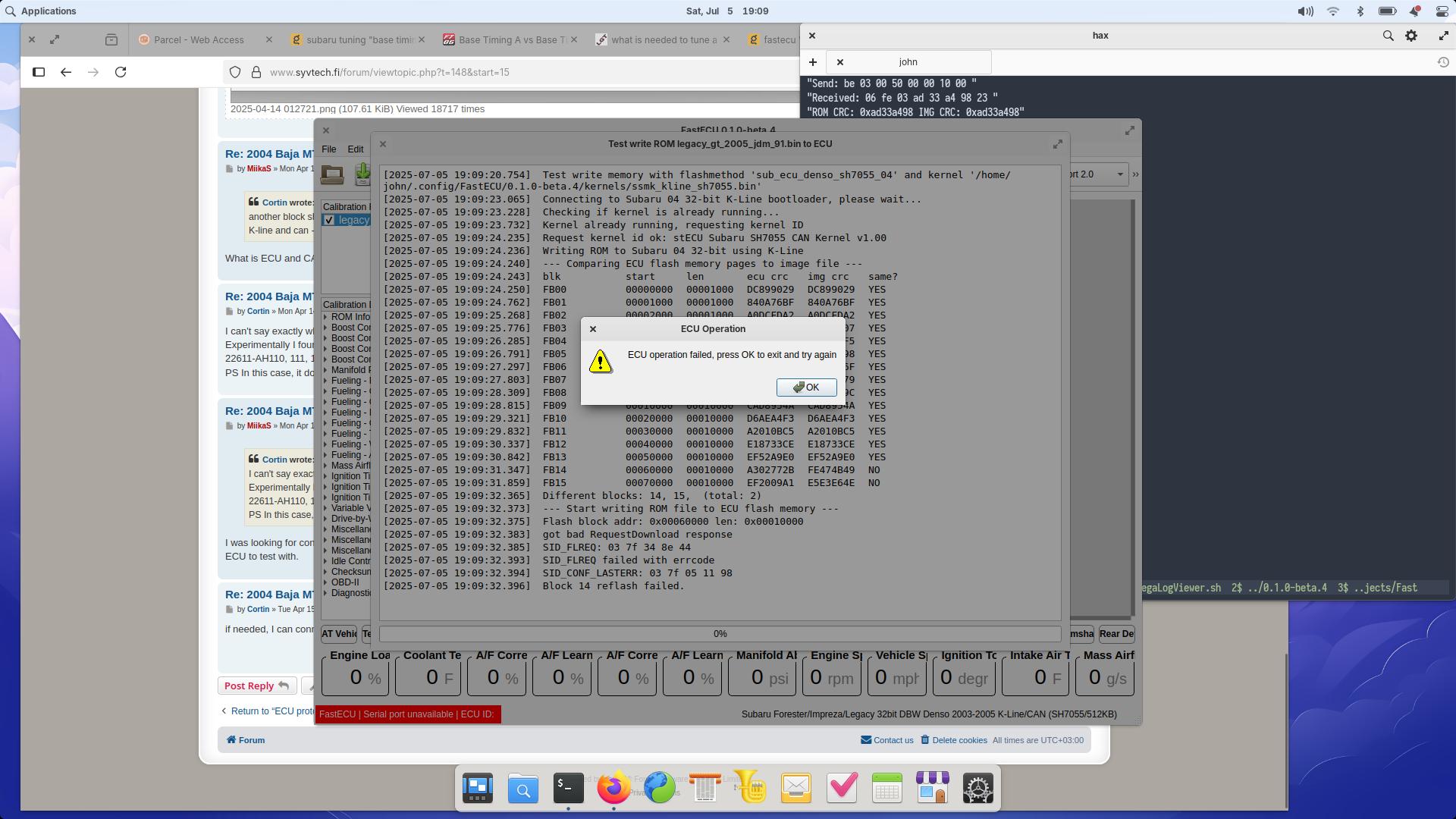
Task: Switch to the Base Timing A vs Base tab
Action: pos(512,39)
